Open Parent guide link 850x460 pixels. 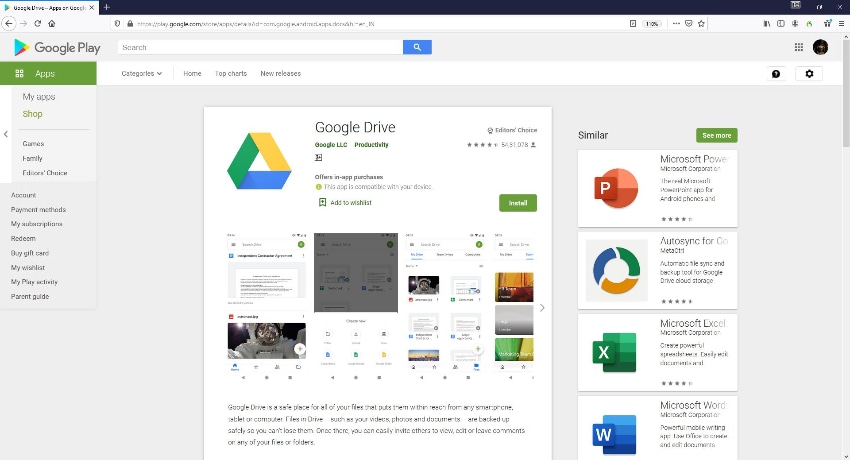30,296
